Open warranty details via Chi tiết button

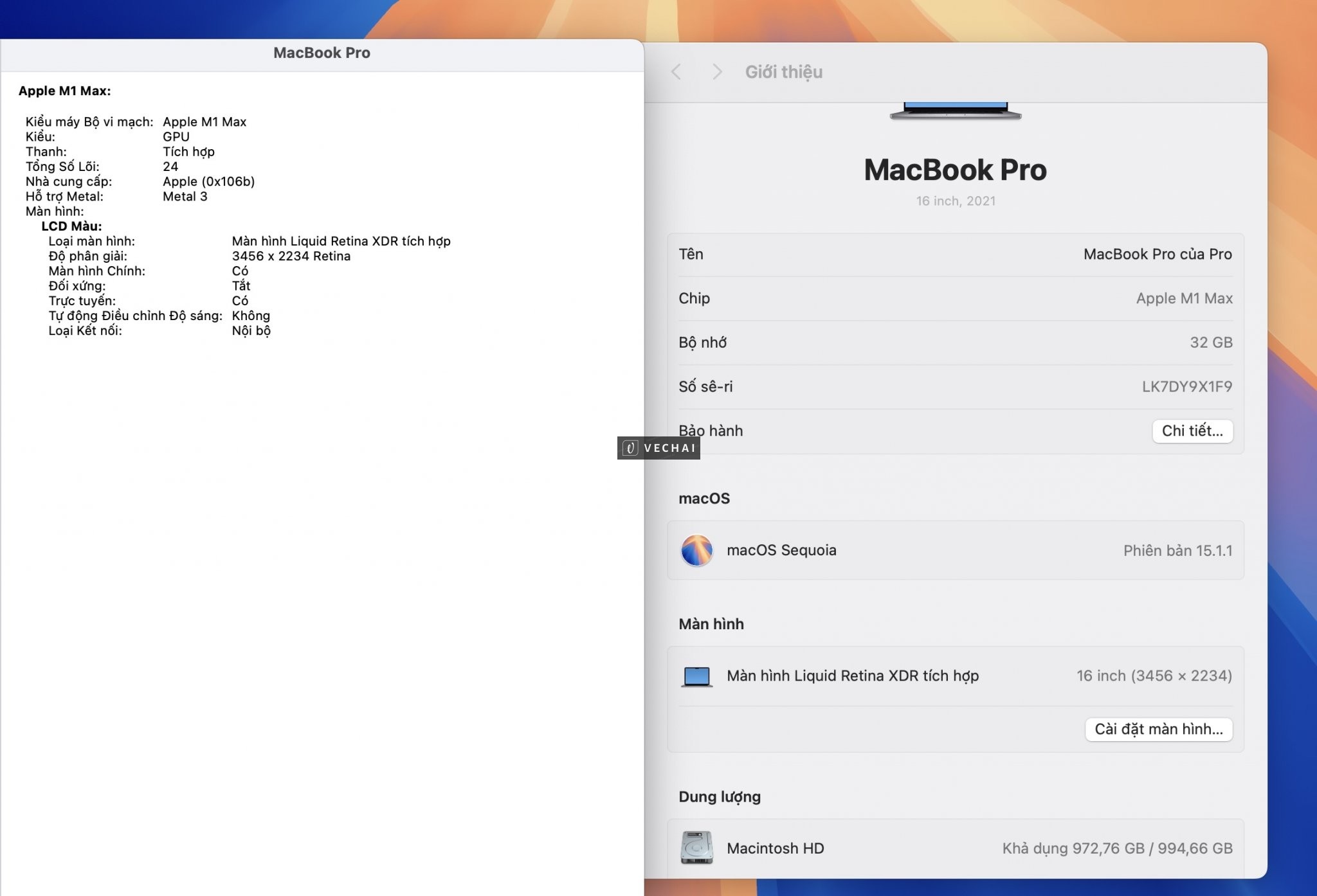pos(1192,431)
